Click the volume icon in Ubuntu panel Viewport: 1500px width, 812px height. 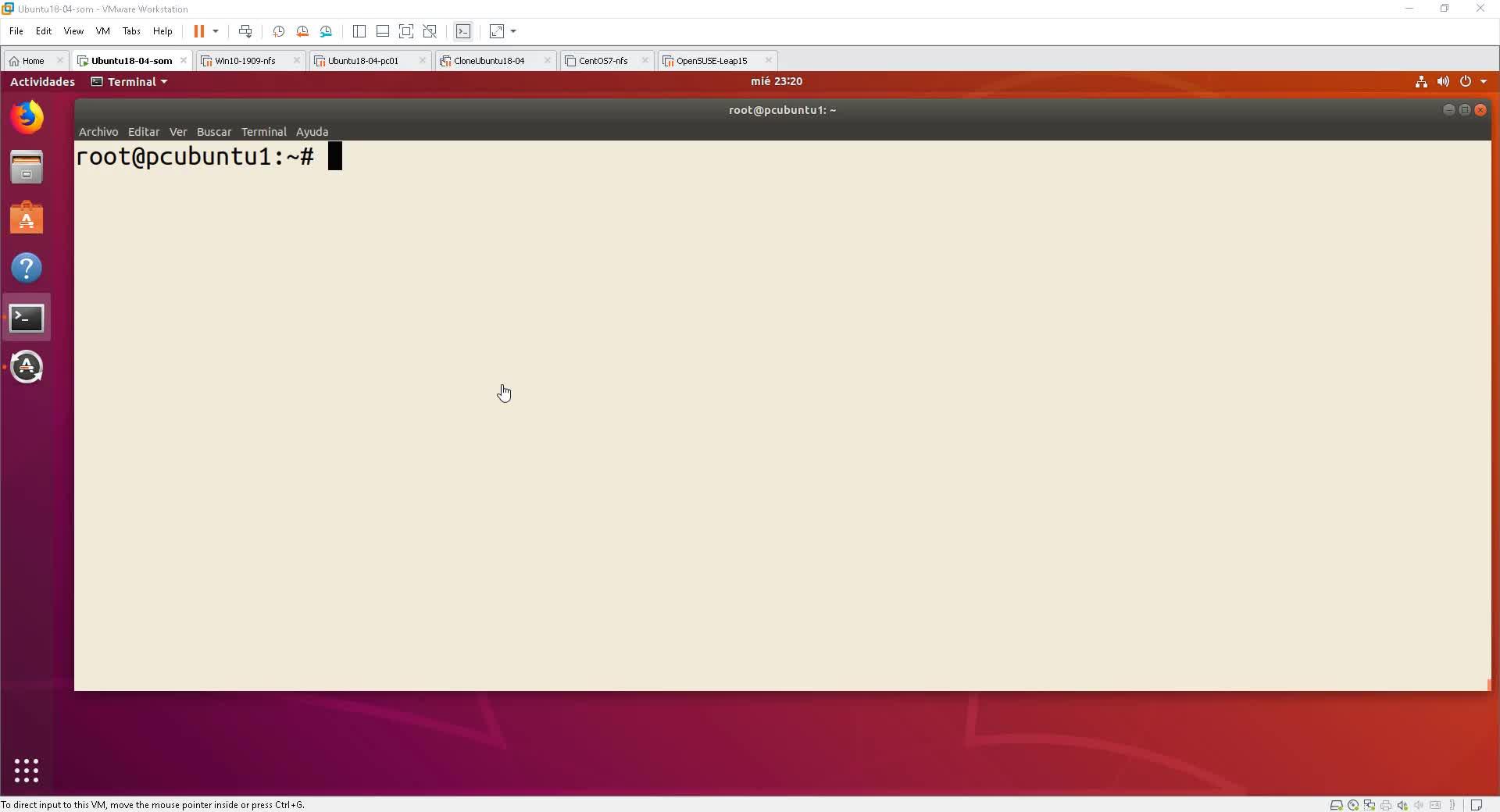point(1443,82)
